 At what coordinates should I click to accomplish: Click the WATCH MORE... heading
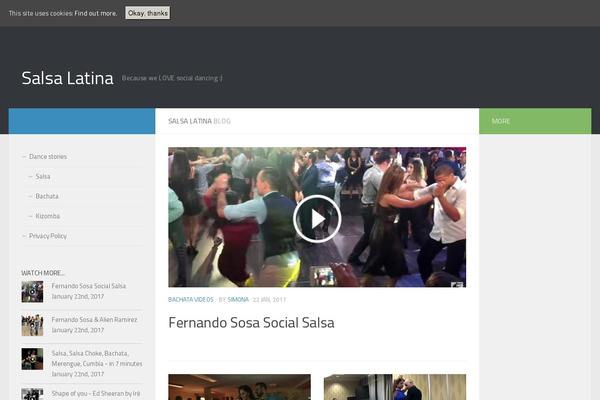43,273
